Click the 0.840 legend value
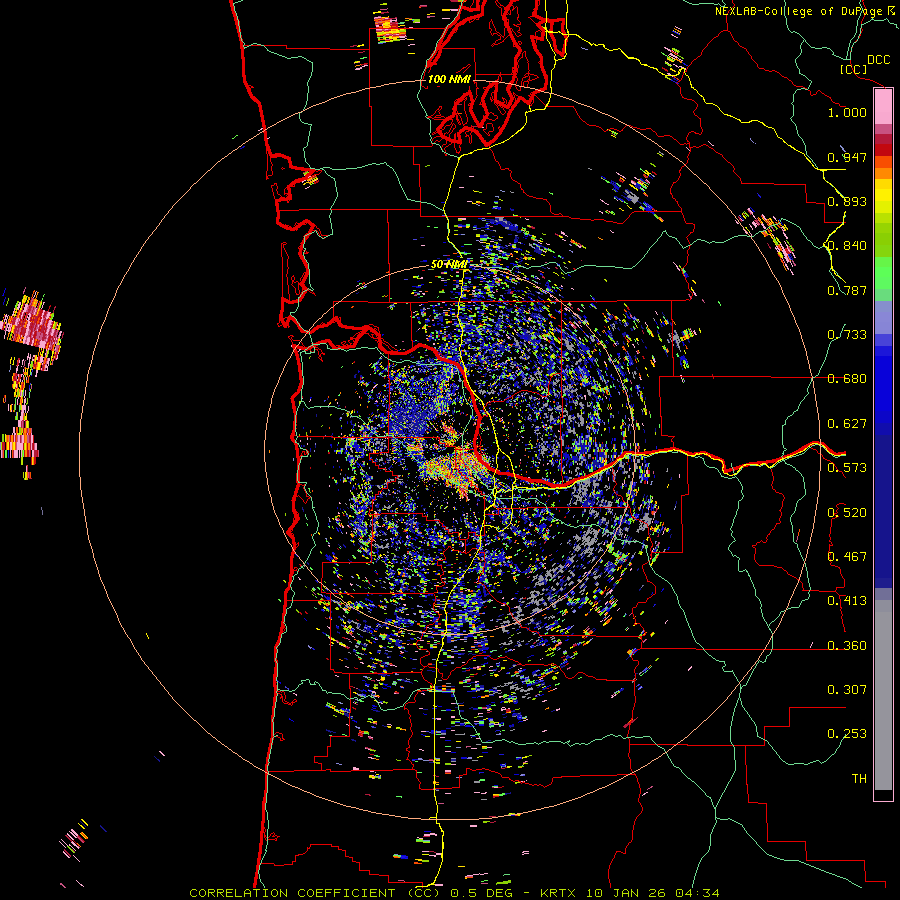 tap(847, 246)
